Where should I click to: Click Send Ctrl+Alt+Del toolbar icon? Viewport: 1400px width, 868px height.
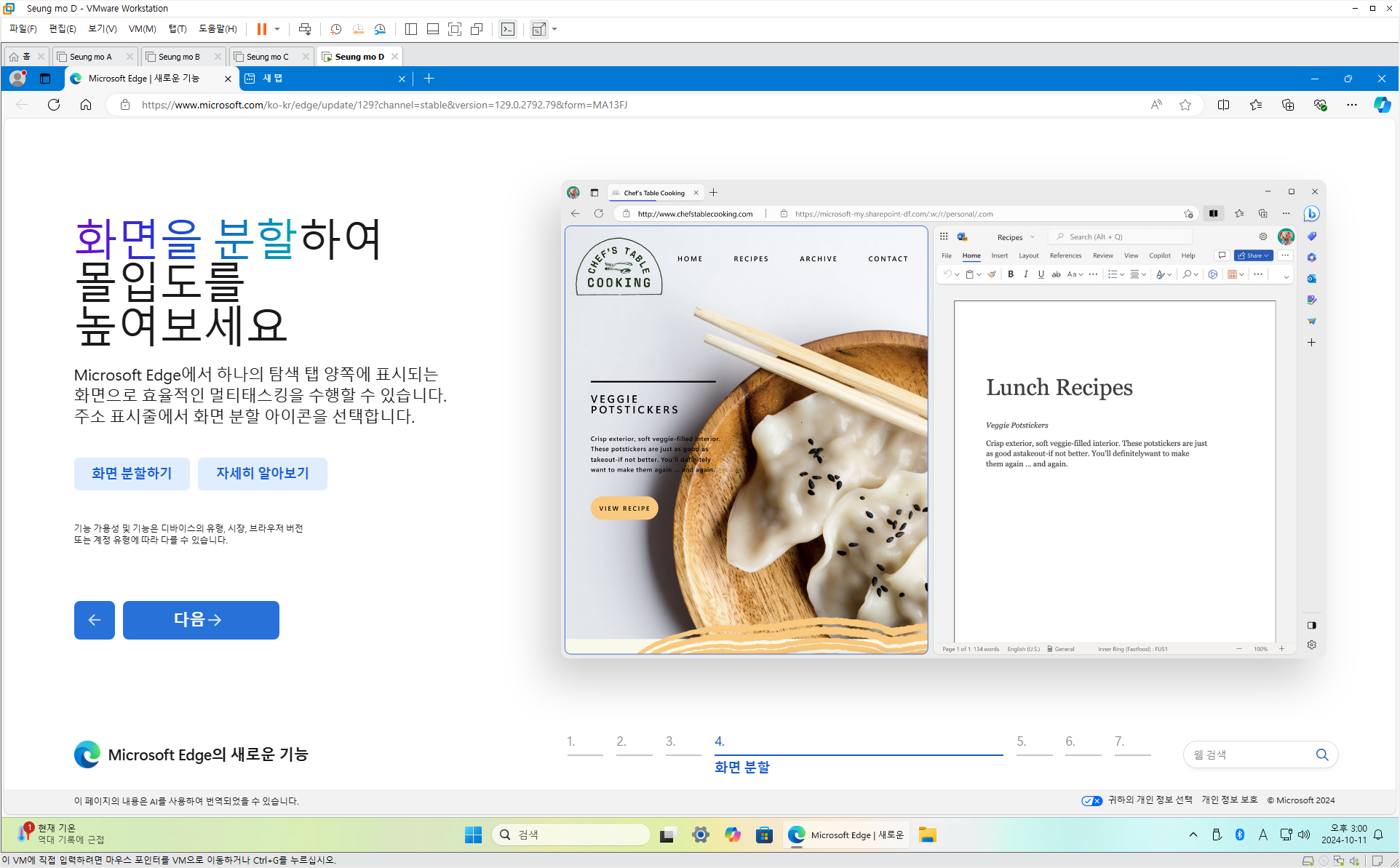point(305,29)
